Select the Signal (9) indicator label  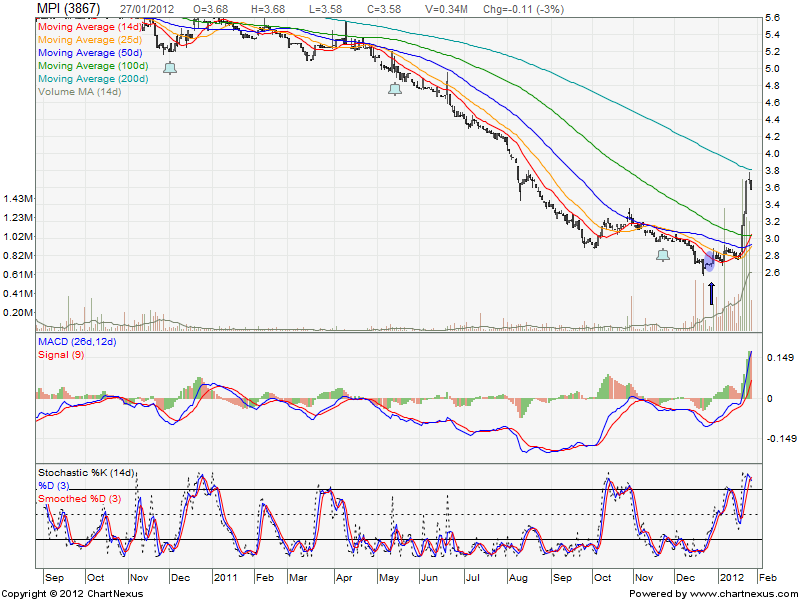(60, 355)
